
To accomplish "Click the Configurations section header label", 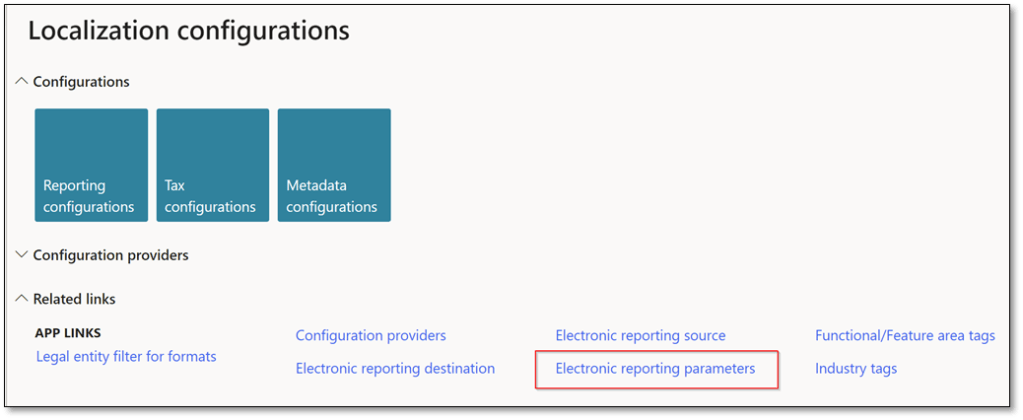I will 81,82.
